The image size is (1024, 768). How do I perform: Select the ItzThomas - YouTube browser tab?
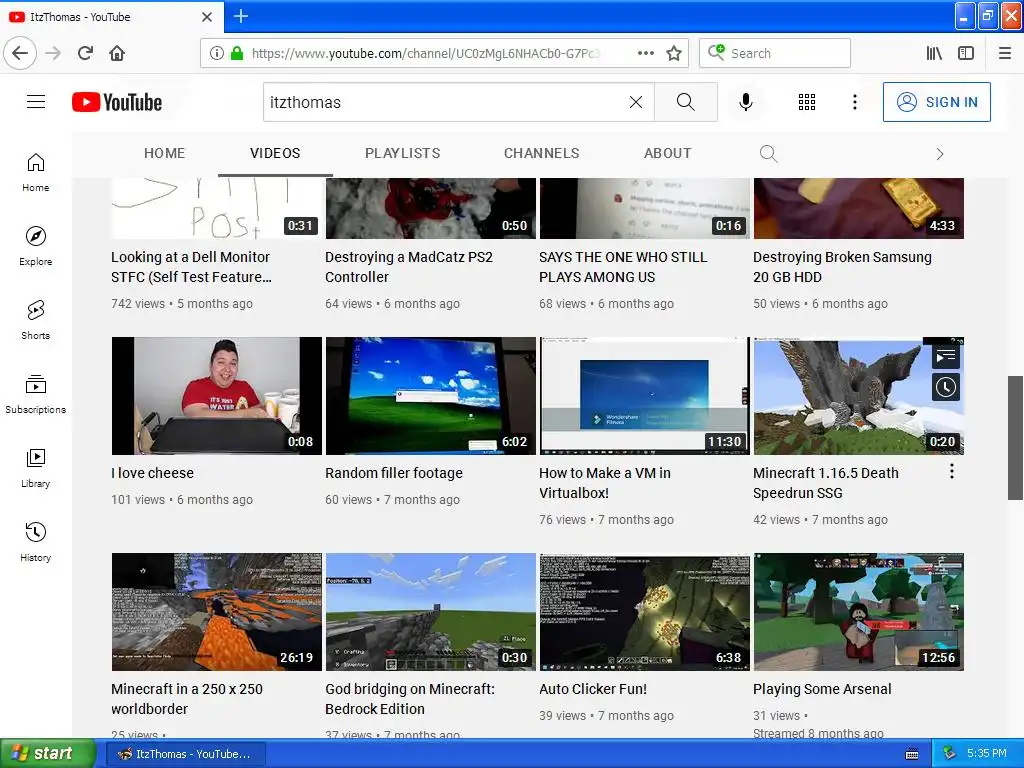point(112,17)
